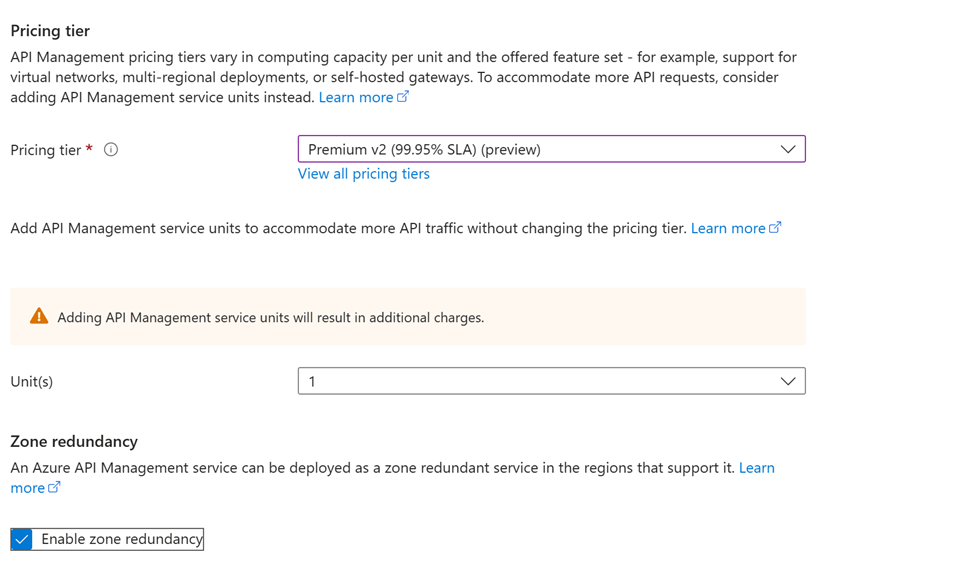
Task: Click the 'Enable zone redundancy' label text
Action: 122,539
